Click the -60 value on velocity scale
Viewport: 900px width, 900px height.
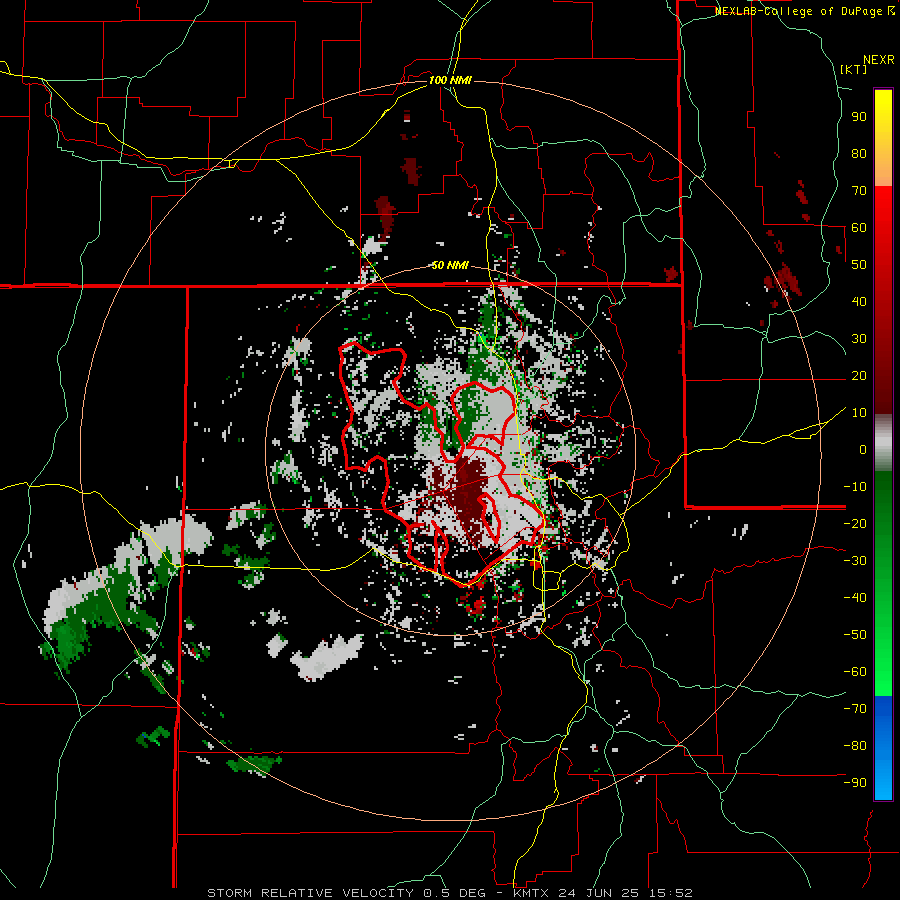click(x=855, y=672)
